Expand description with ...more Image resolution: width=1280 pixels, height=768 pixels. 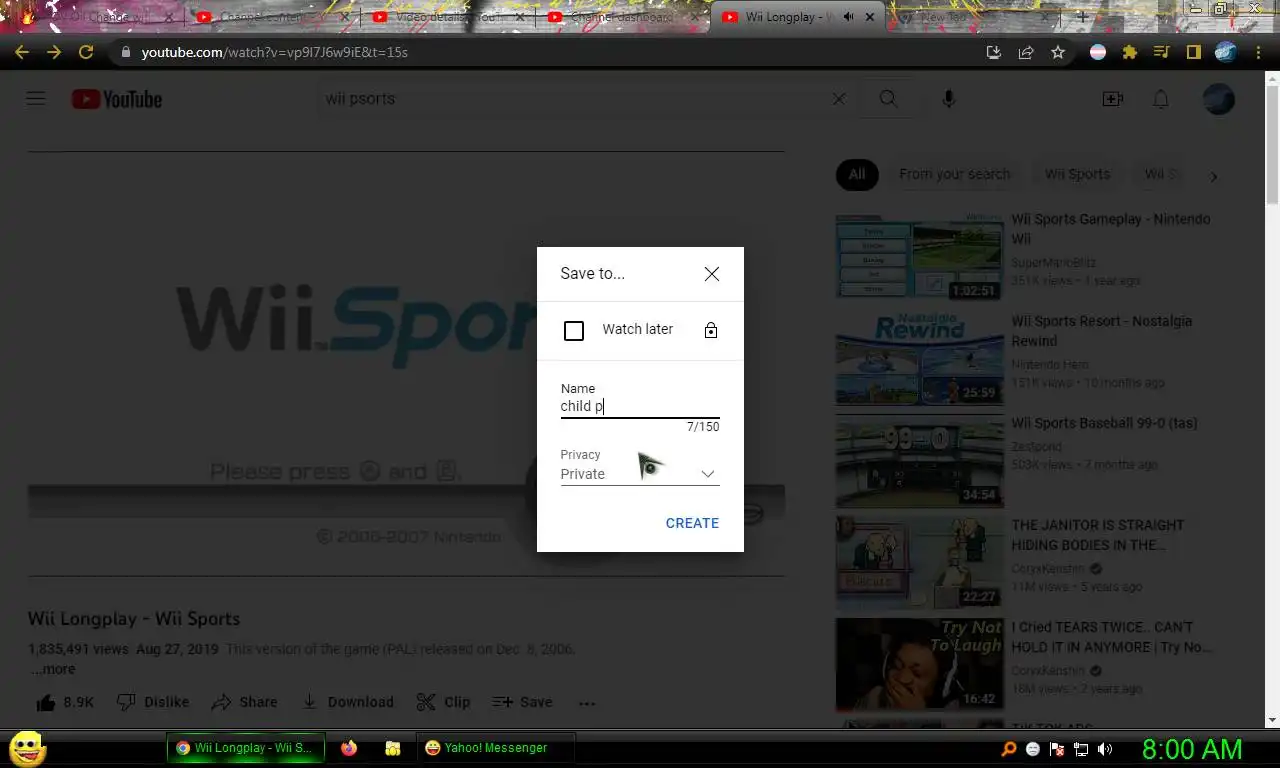click(52, 669)
